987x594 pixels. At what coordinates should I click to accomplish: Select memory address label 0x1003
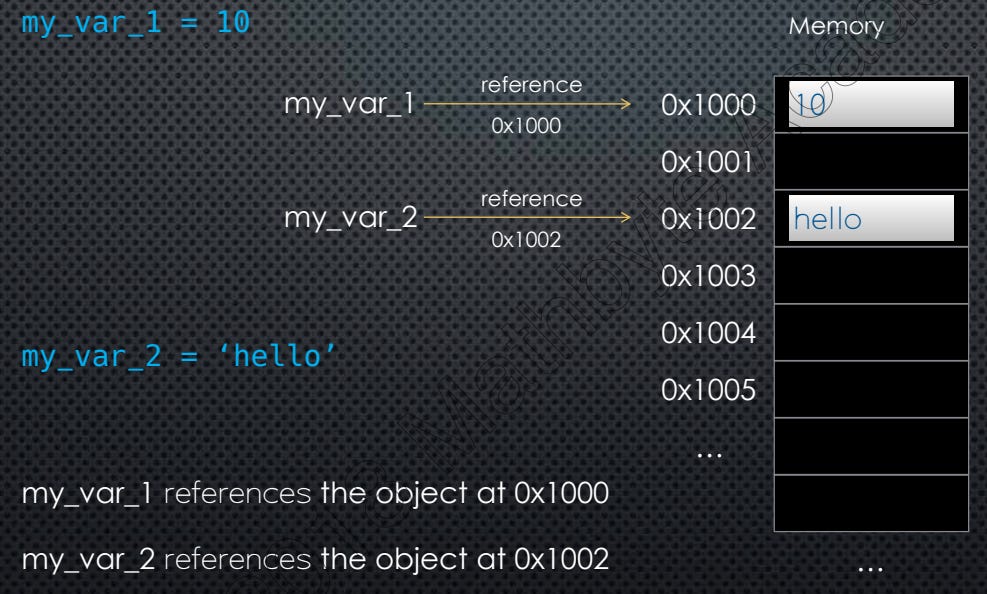tap(708, 276)
